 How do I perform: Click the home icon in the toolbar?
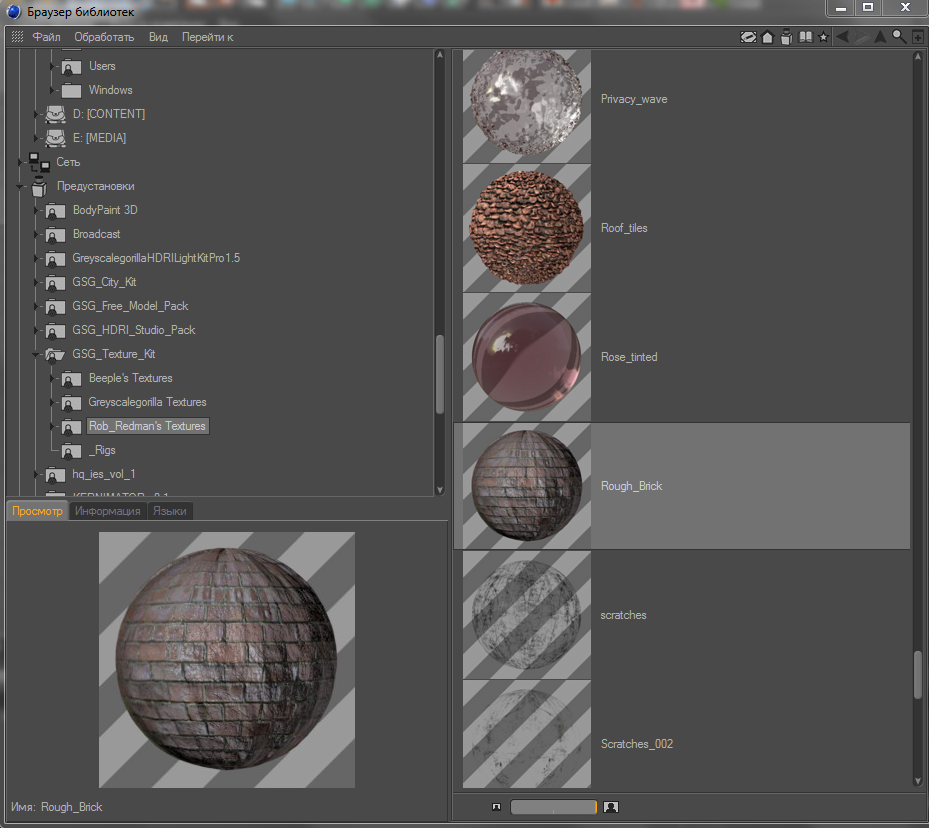tap(767, 37)
